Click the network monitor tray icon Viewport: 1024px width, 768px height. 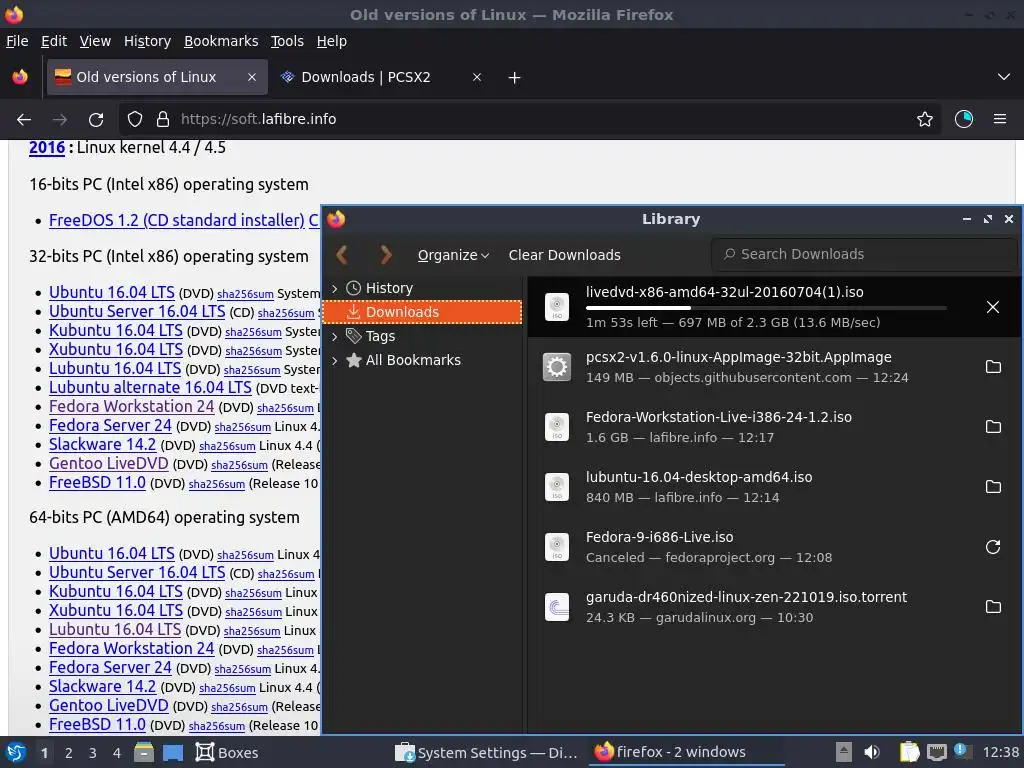[x=937, y=752]
